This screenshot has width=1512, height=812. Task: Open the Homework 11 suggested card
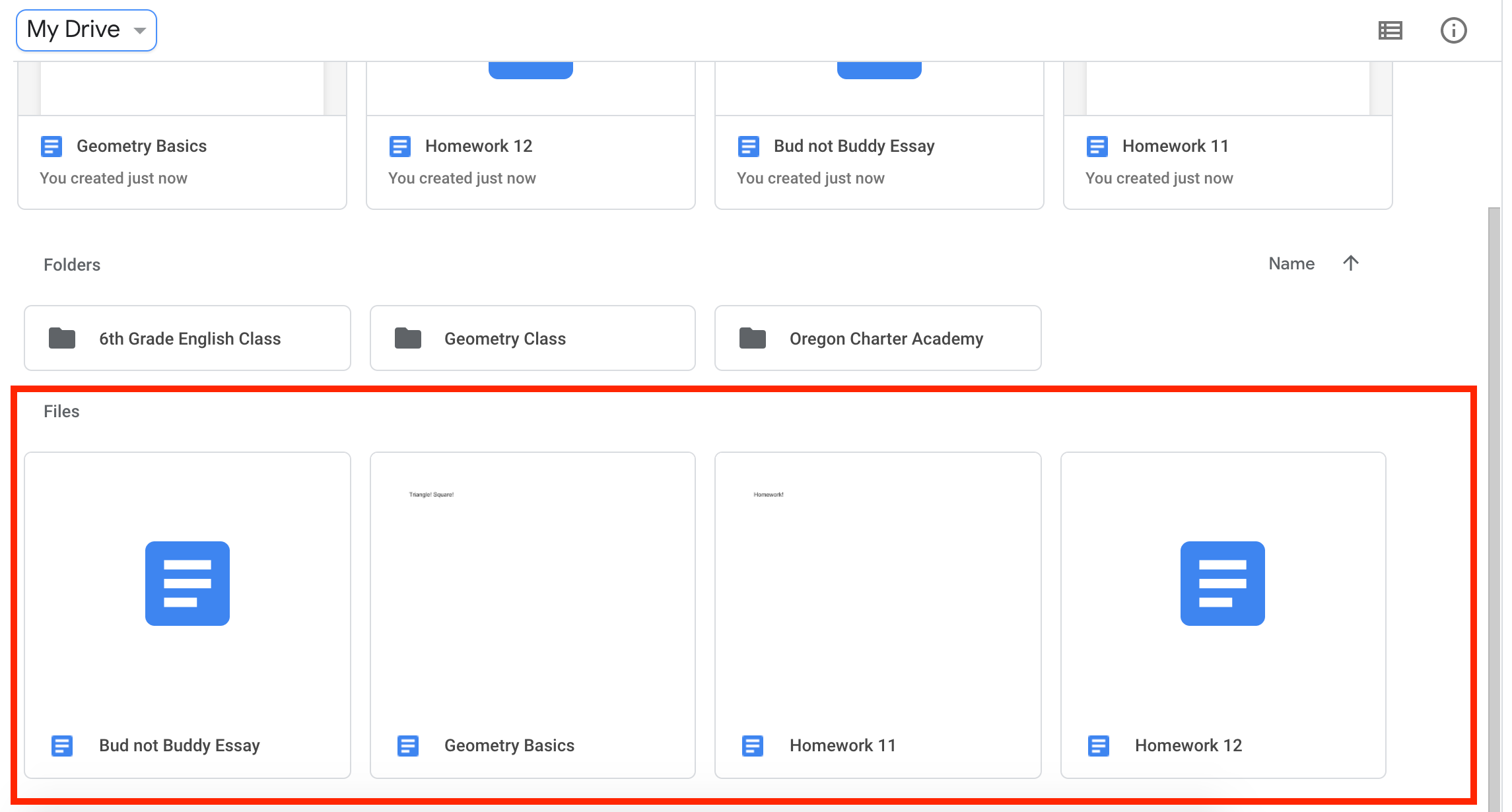pos(1228,135)
